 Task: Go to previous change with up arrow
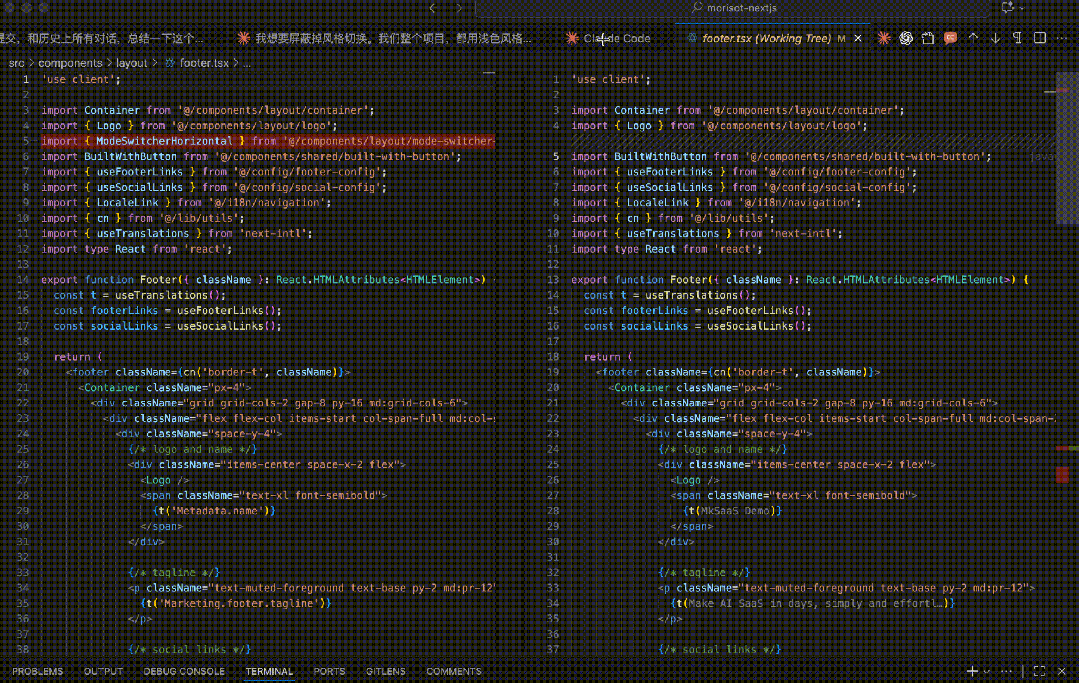[973, 39]
